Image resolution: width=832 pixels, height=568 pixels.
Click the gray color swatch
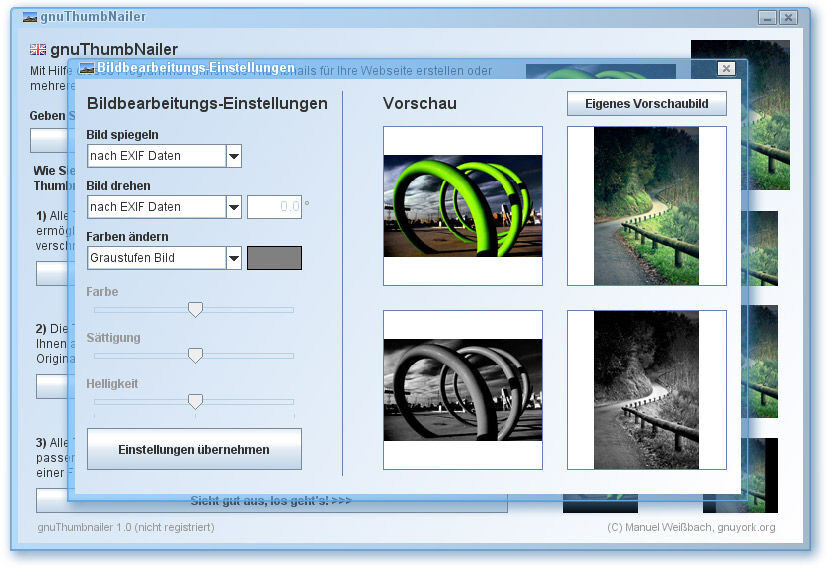click(x=274, y=258)
